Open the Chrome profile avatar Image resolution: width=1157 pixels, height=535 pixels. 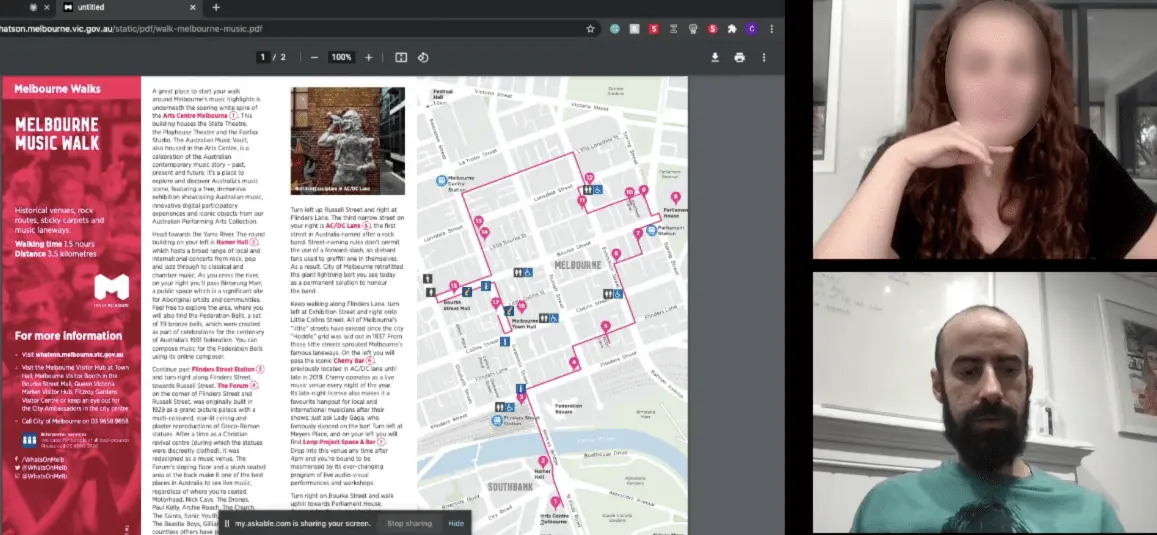coord(751,29)
